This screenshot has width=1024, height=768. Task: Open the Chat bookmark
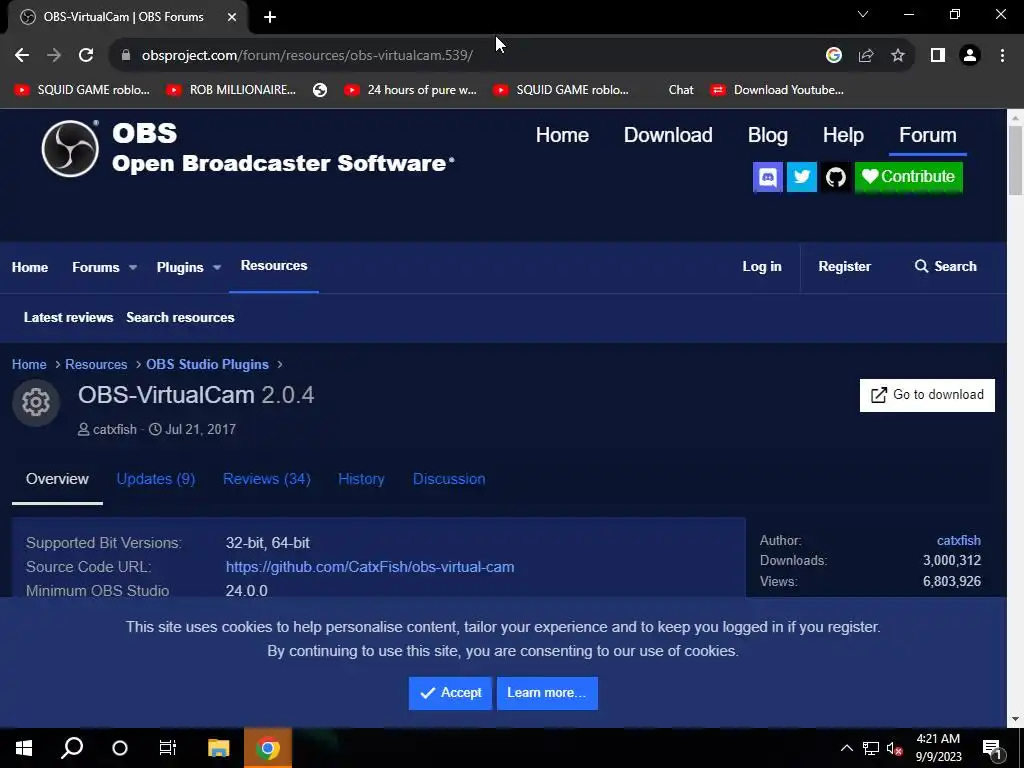(x=680, y=90)
